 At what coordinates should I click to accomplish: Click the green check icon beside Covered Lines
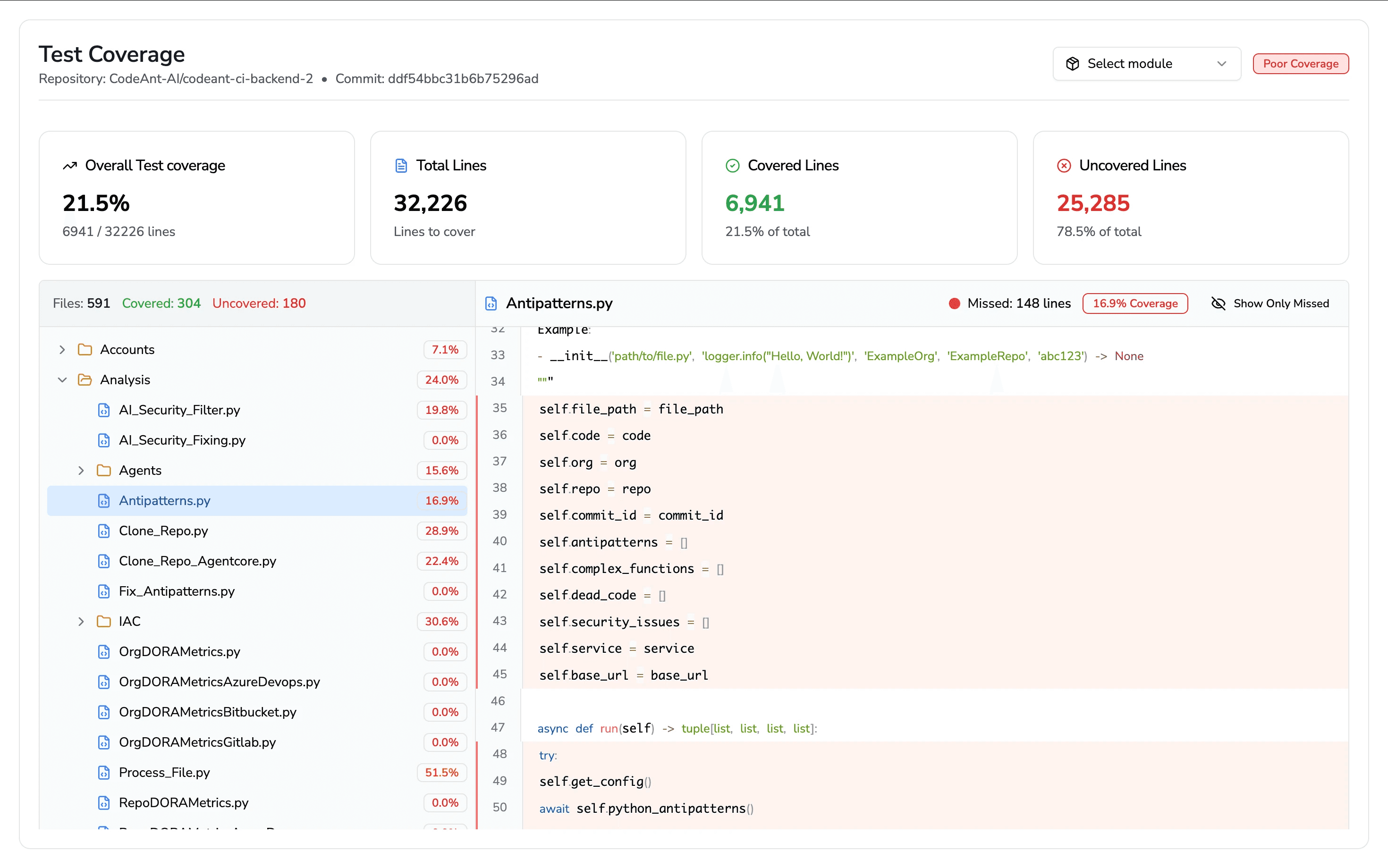click(732, 165)
